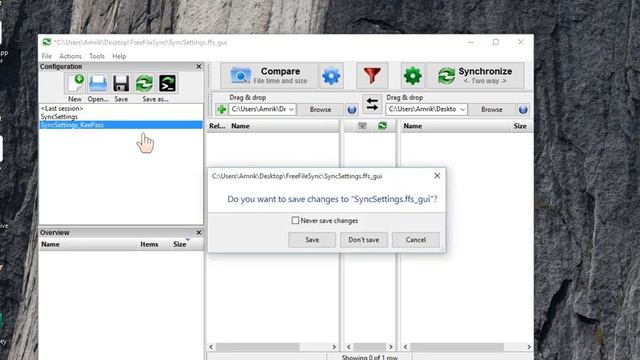
Task: Click the Rel... column header
Action: [218, 126]
